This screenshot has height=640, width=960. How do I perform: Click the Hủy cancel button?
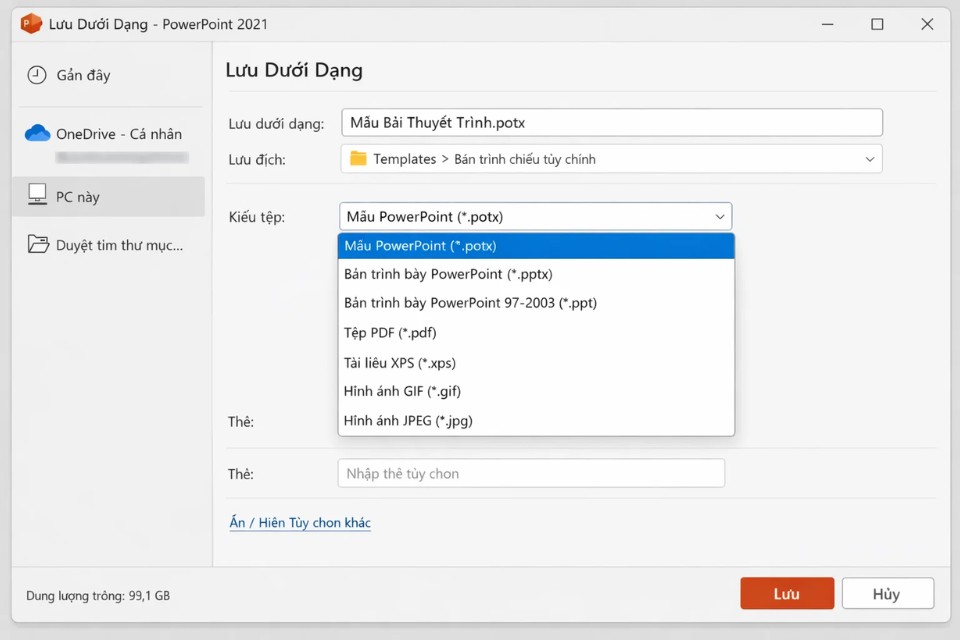pos(888,593)
